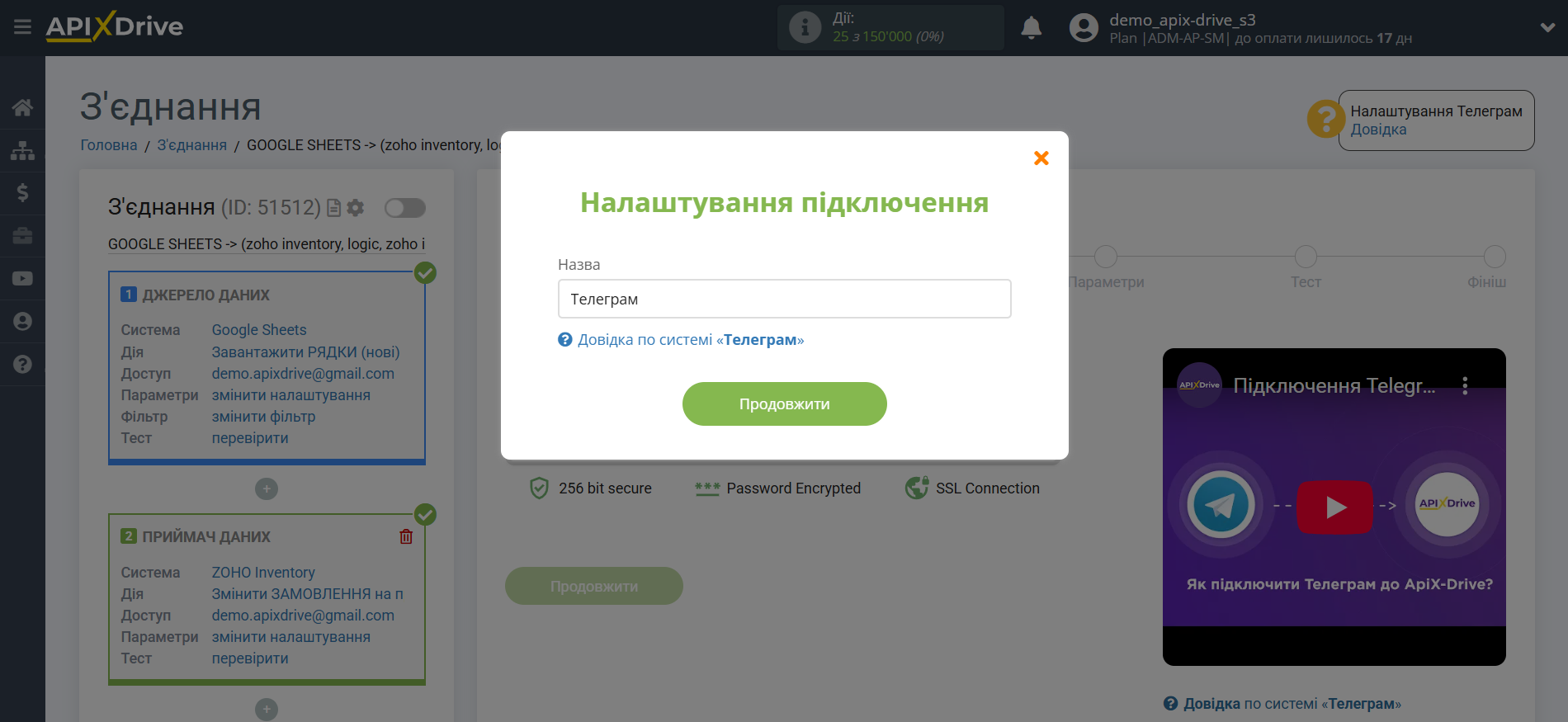The height and width of the screenshot is (722, 1568).
Task: Open Довідка по системі Телеграм below video
Action: click(1292, 704)
